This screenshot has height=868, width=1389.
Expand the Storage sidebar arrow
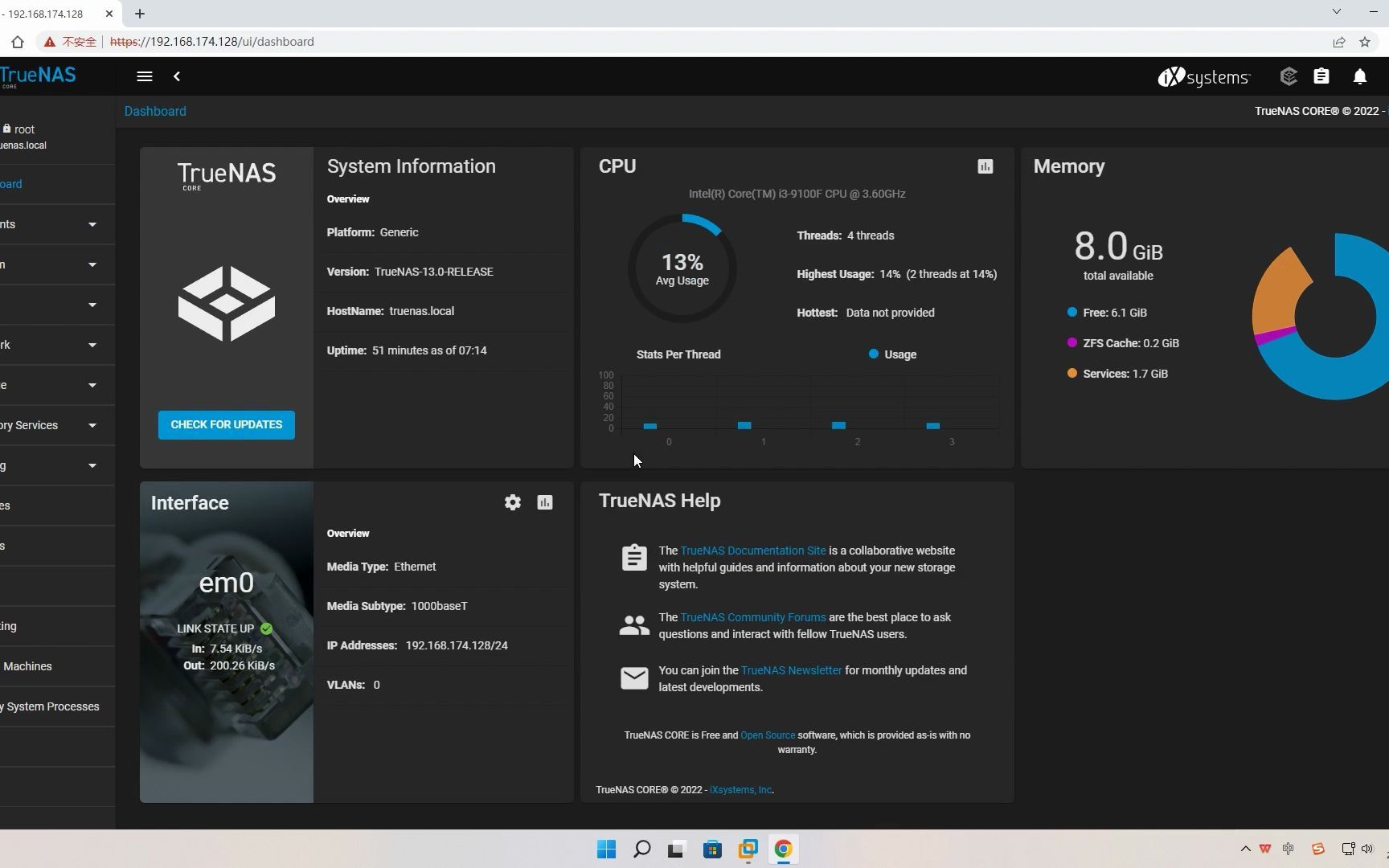click(92, 385)
